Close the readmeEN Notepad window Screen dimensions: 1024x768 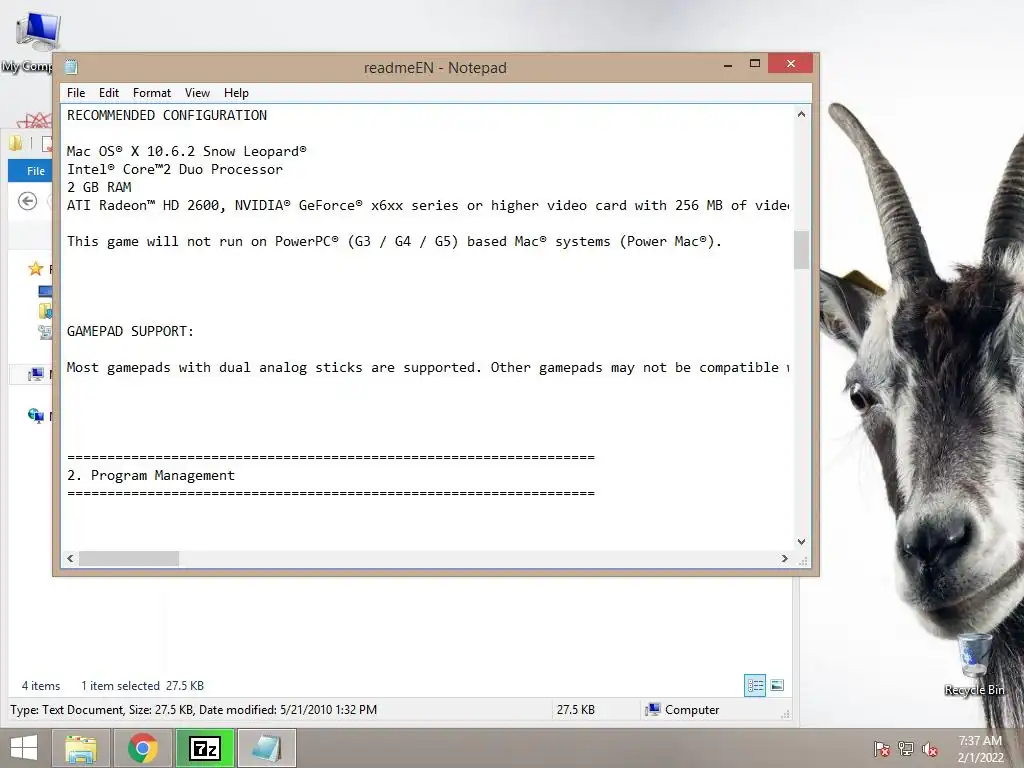790,63
